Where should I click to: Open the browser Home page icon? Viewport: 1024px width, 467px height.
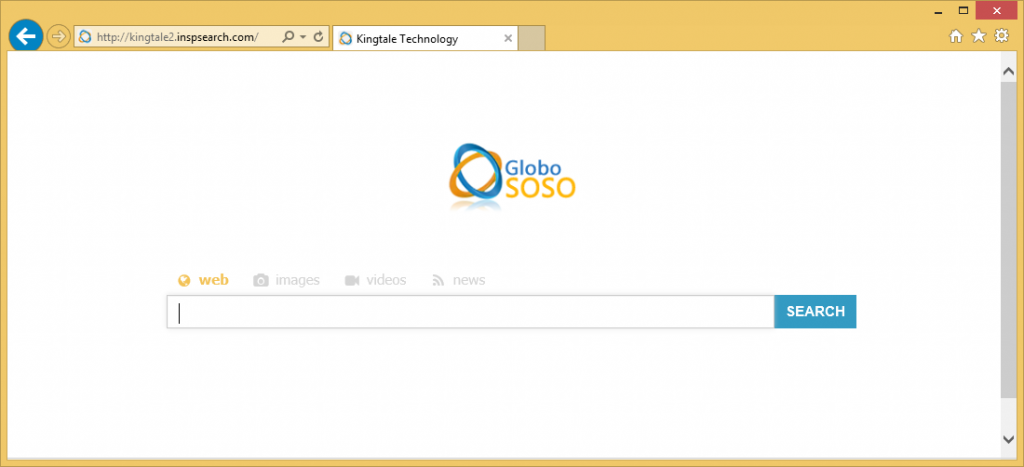(955, 36)
